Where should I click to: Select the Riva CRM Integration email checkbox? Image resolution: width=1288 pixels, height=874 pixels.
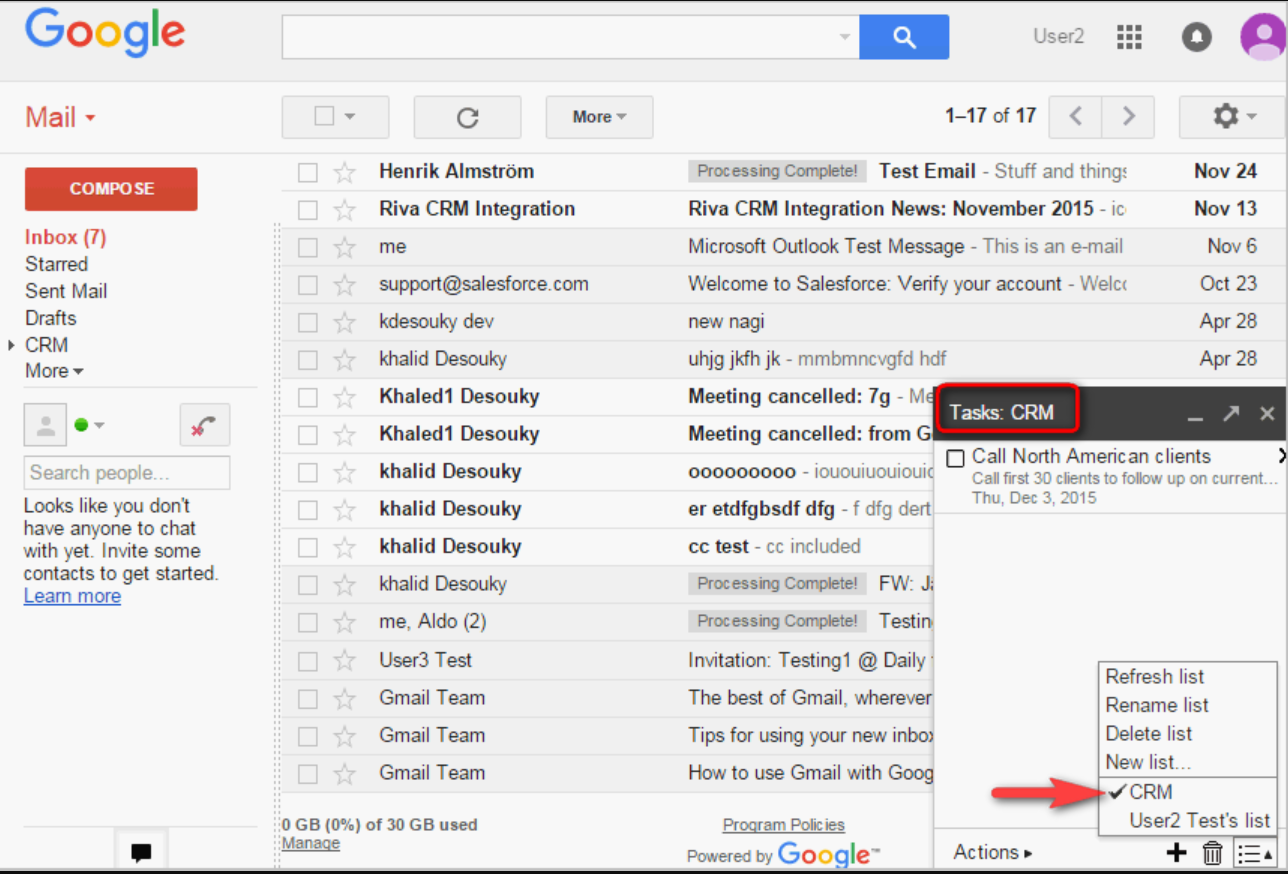point(308,210)
